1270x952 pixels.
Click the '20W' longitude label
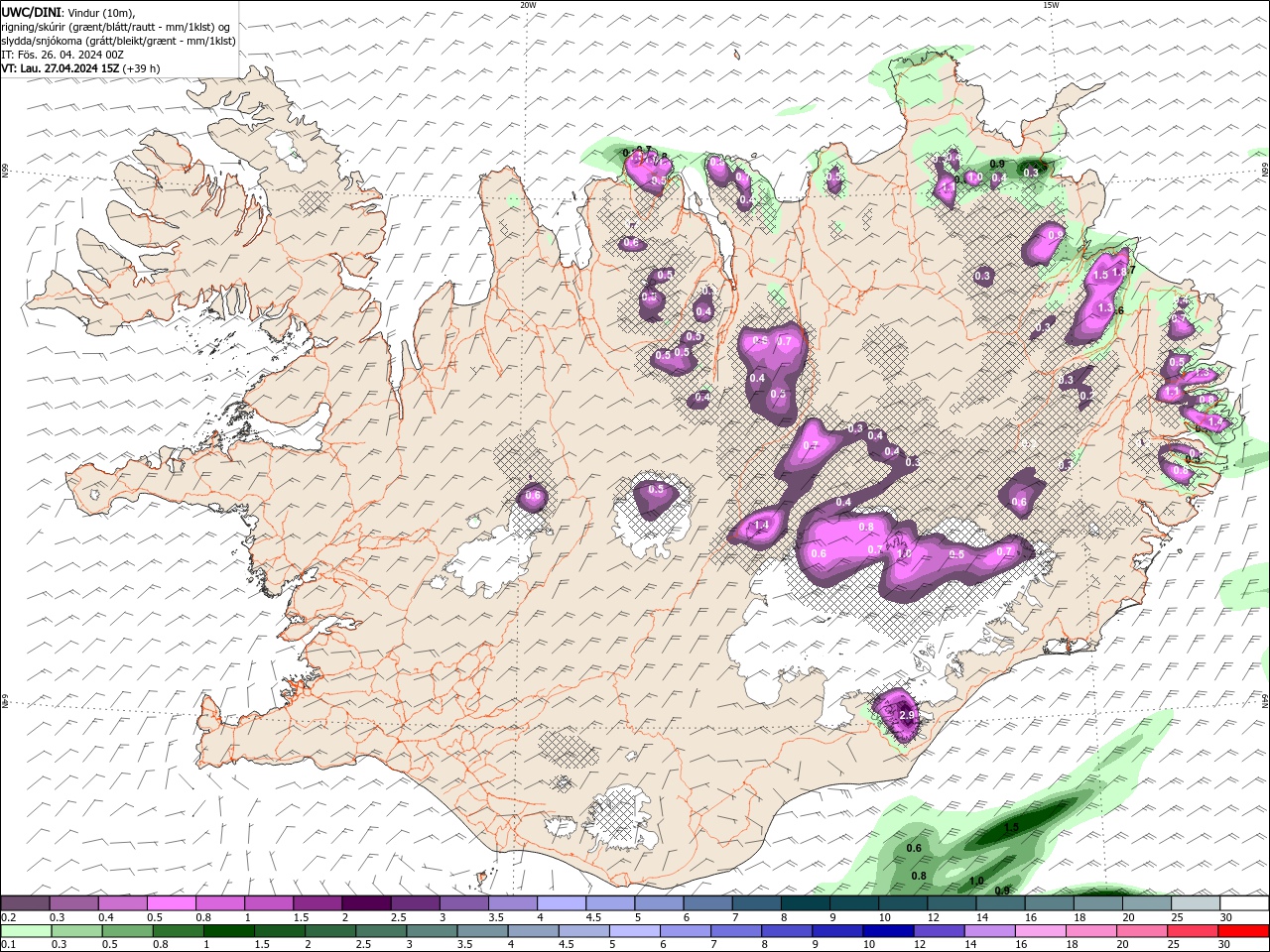coord(528,5)
